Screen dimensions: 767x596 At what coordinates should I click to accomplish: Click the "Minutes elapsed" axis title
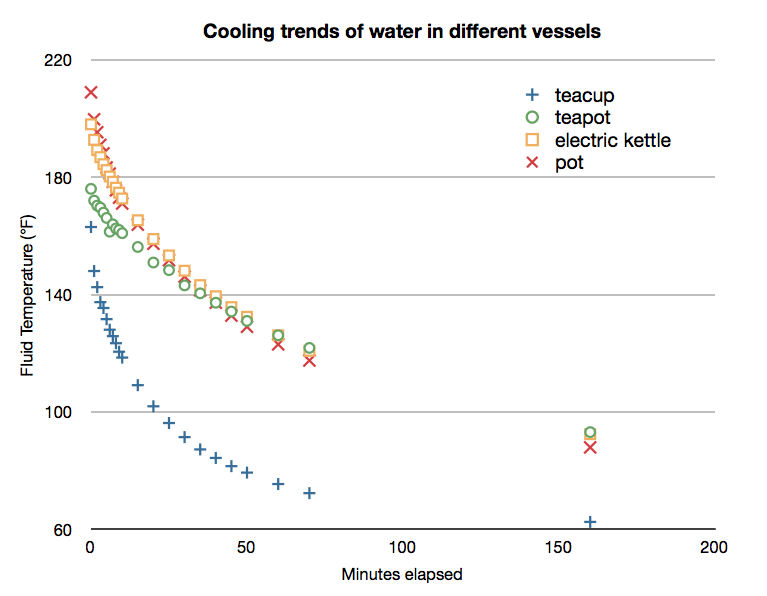(x=402, y=575)
